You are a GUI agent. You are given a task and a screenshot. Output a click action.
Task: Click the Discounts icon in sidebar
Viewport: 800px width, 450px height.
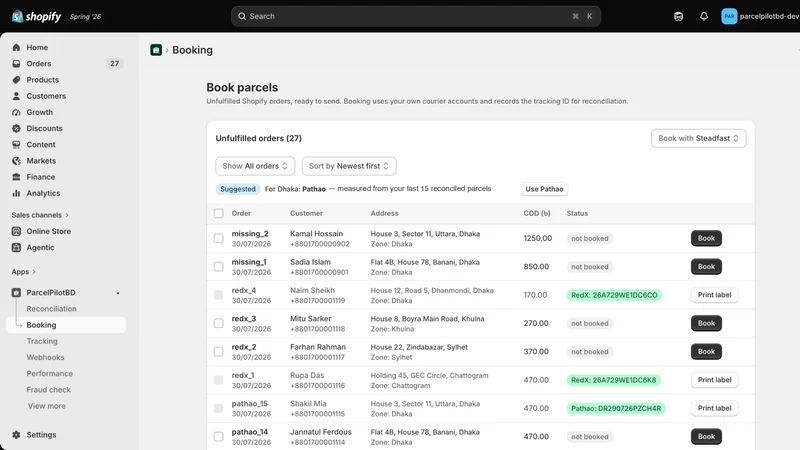tap(16, 128)
